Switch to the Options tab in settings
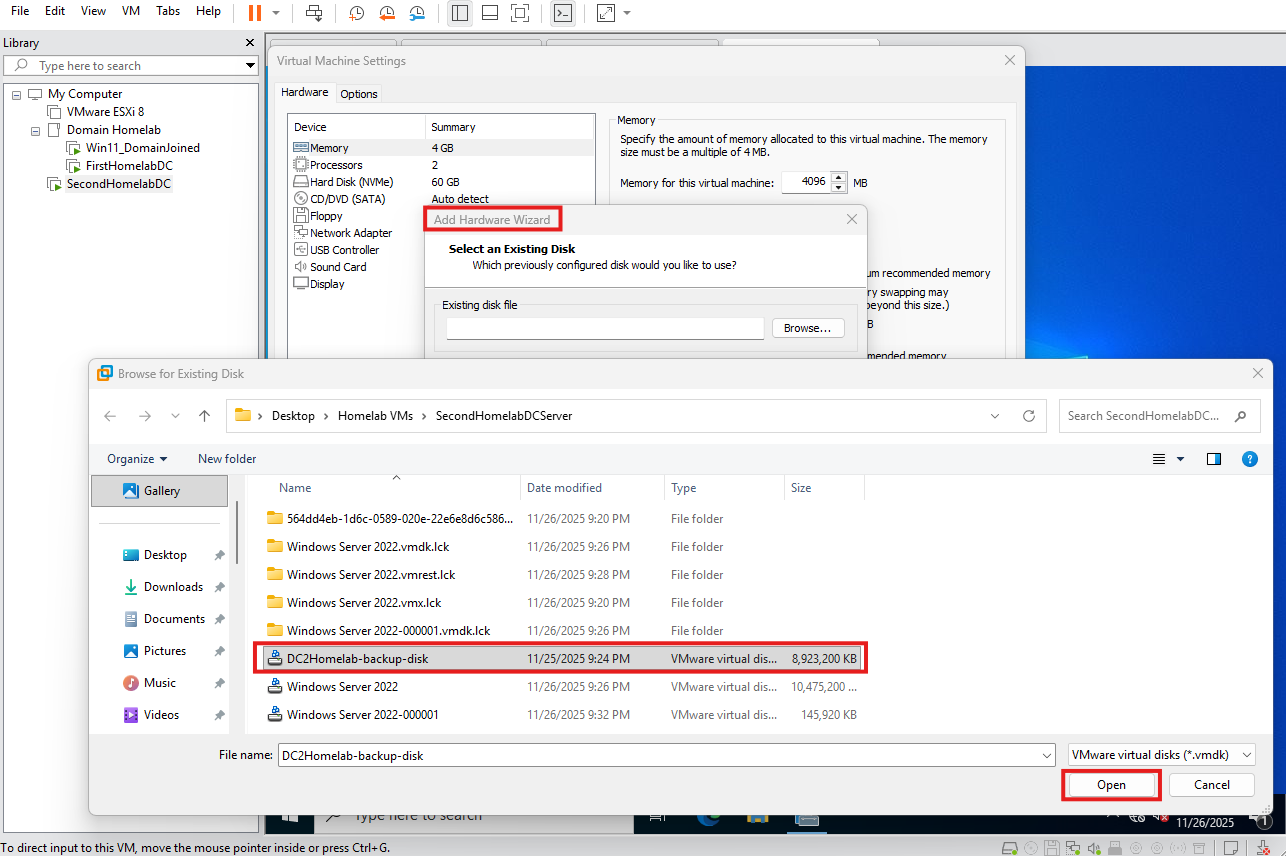This screenshot has width=1286, height=856. 359,94
